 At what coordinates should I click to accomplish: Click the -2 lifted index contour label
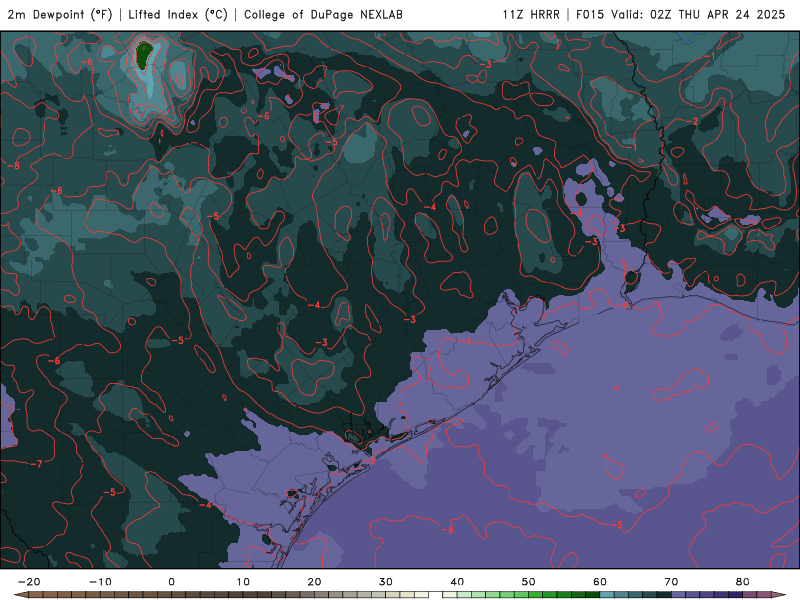pyautogui.click(x=692, y=121)
